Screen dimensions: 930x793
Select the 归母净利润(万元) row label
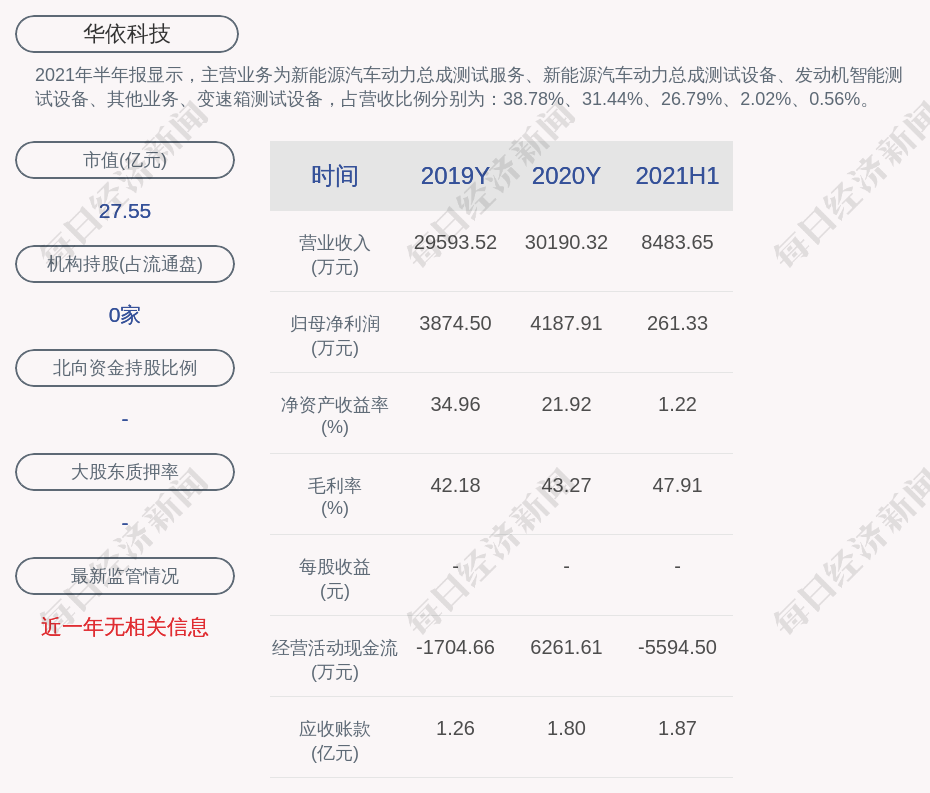[335, 336]
